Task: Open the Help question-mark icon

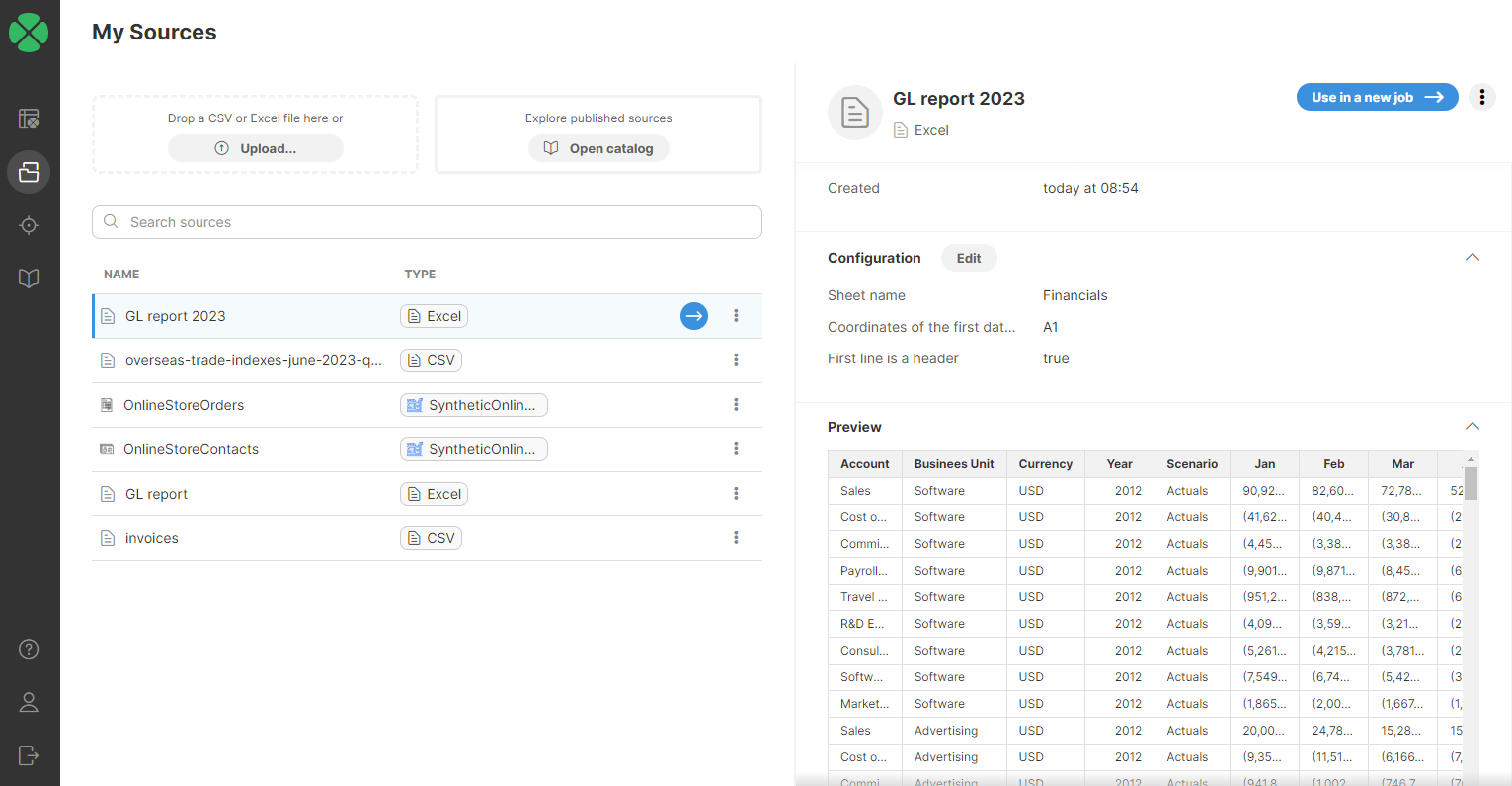Action: click(x=29, y=649)
